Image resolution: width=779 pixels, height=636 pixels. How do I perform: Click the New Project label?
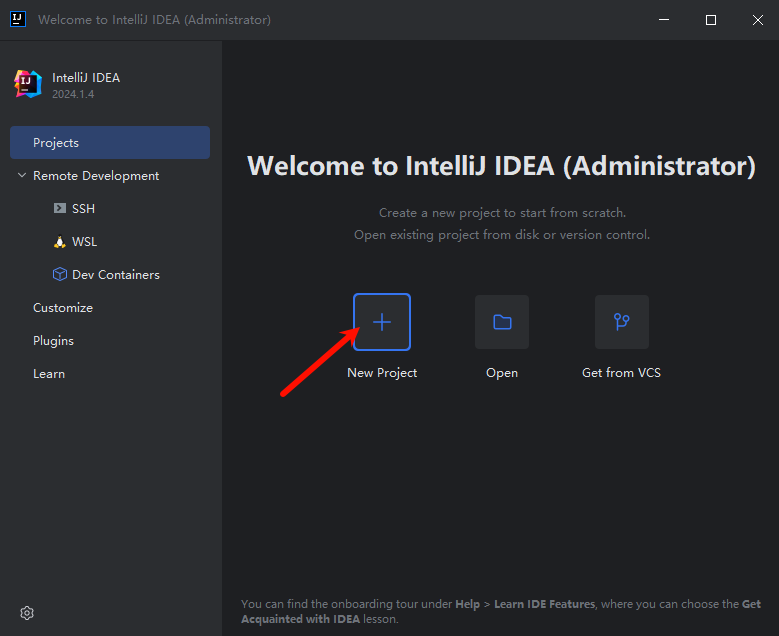click(x=382, y=373)
